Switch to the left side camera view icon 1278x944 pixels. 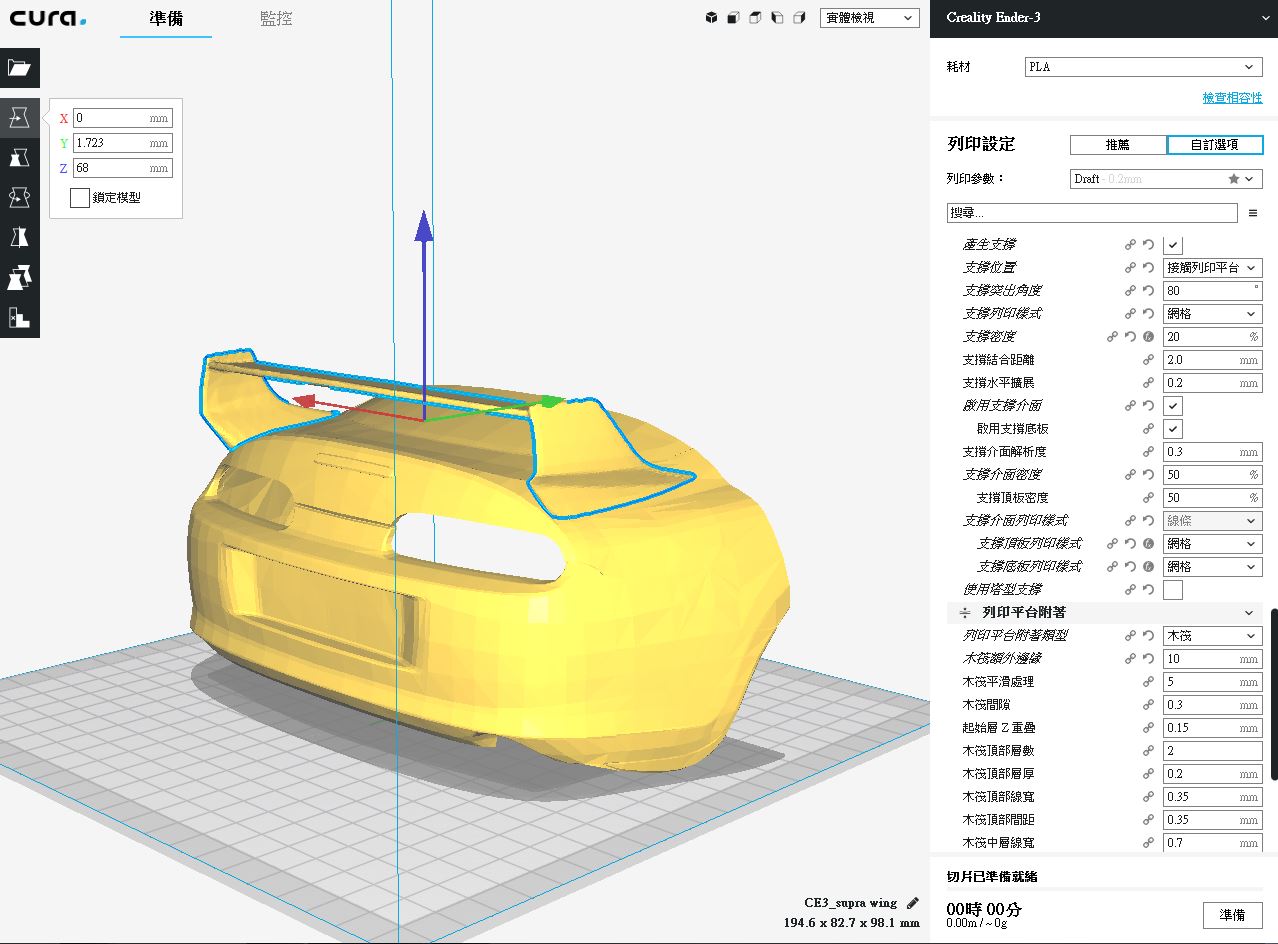[x=777, y=18]
